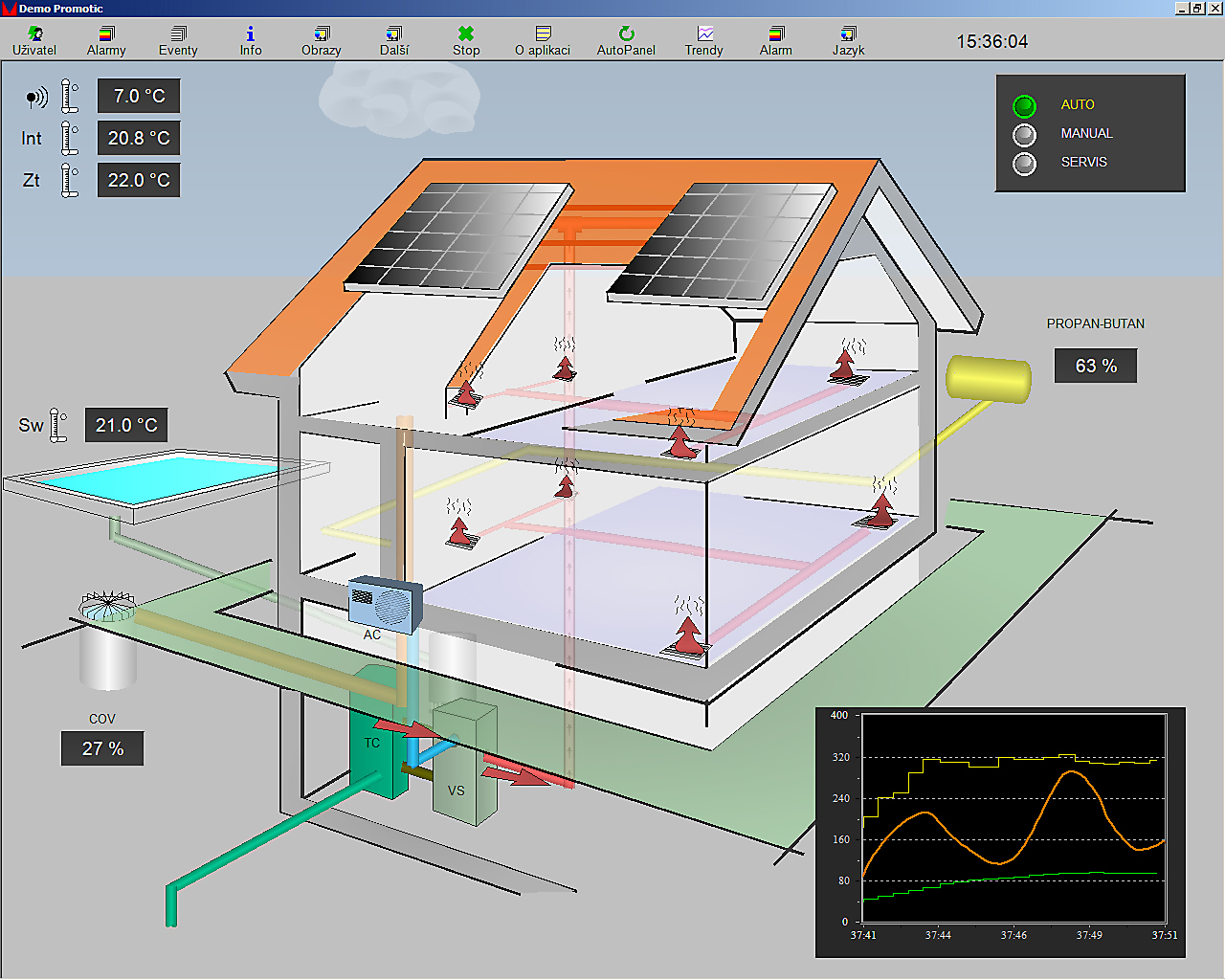Minimize the Demo Promotic window
Screen dimensions: 1225x980
pos(1182,8)
